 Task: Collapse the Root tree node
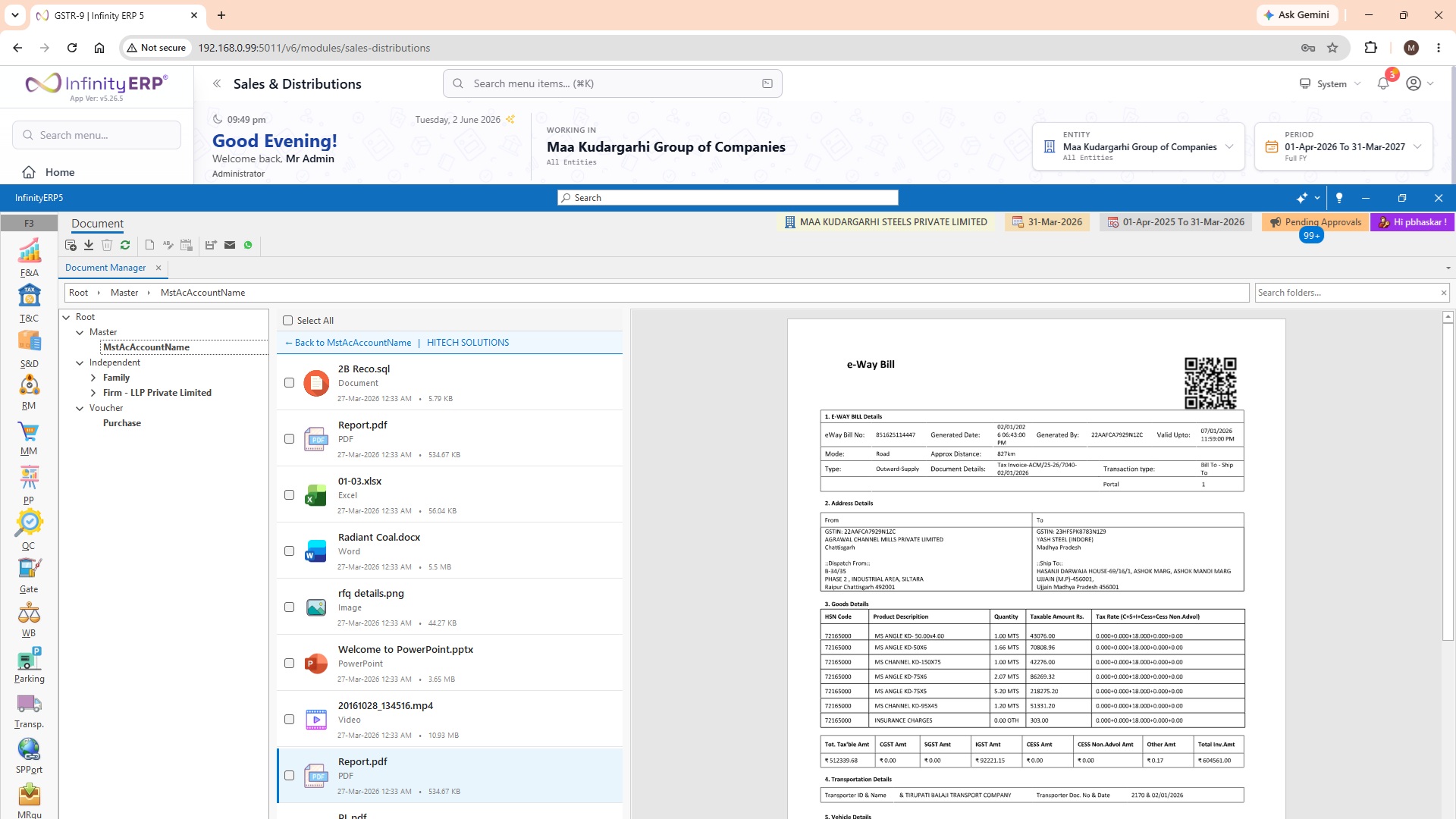67,317
